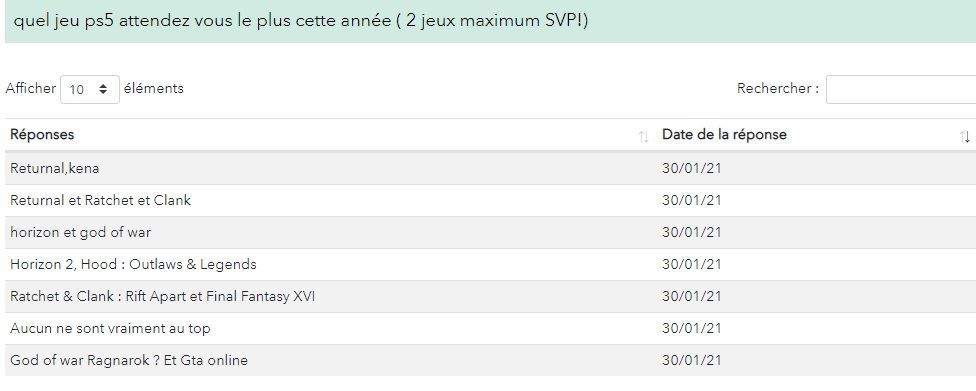This screenshot has width=976, height=391.
Task: Select the 'horizon et god of war' row
Action: (x=490, y=232)
